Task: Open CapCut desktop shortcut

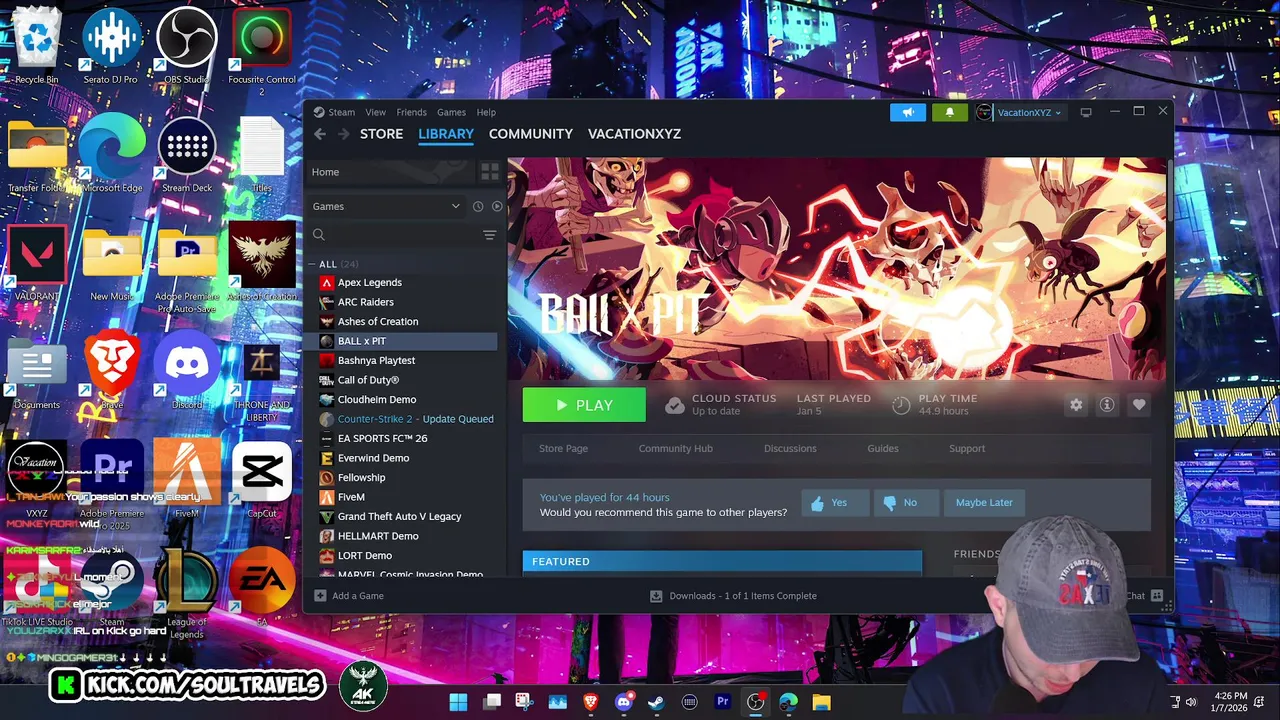Action: [x=262, y=478]
